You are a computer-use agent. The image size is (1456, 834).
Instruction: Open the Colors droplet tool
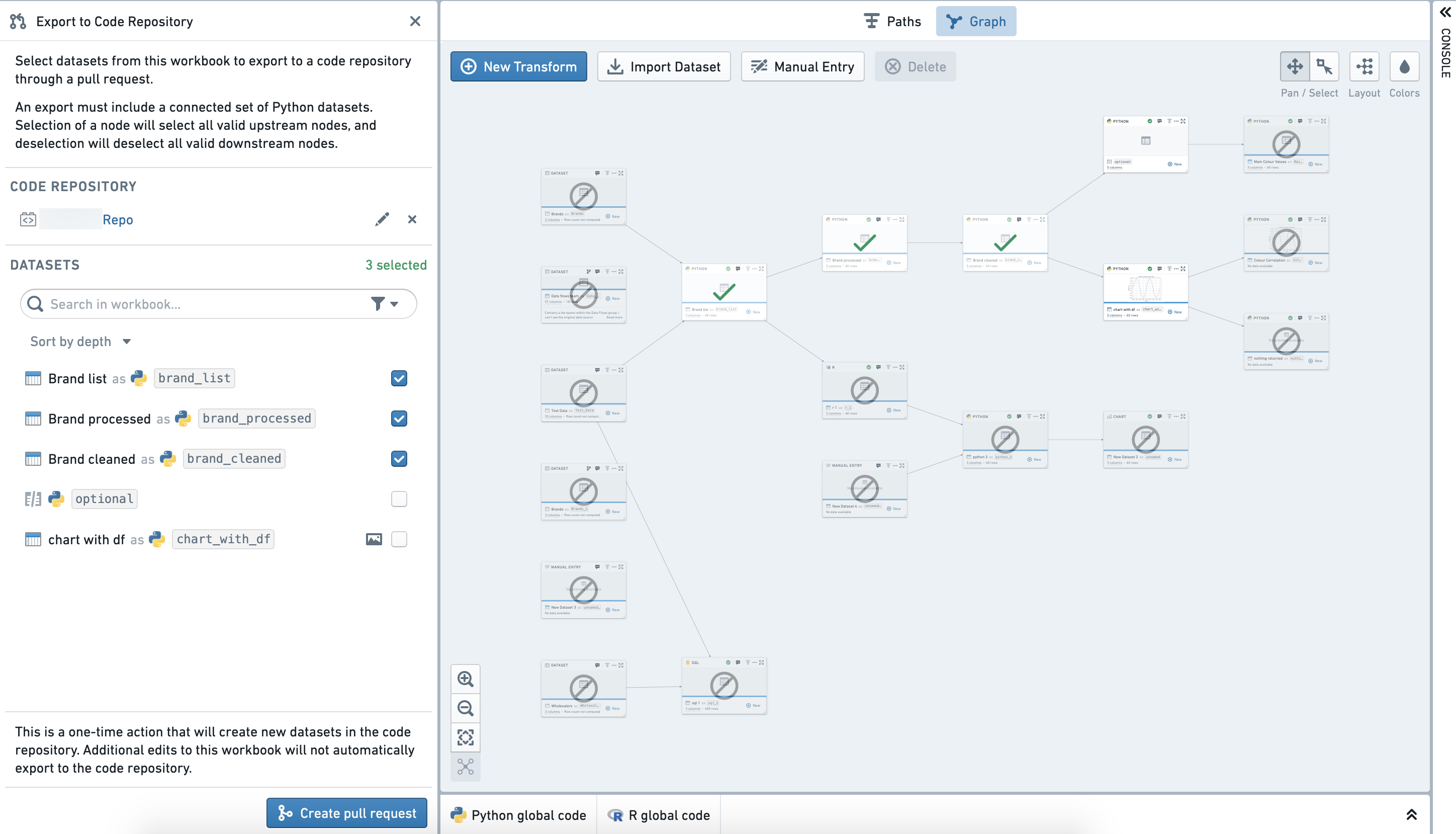[x=1404, y=66]
